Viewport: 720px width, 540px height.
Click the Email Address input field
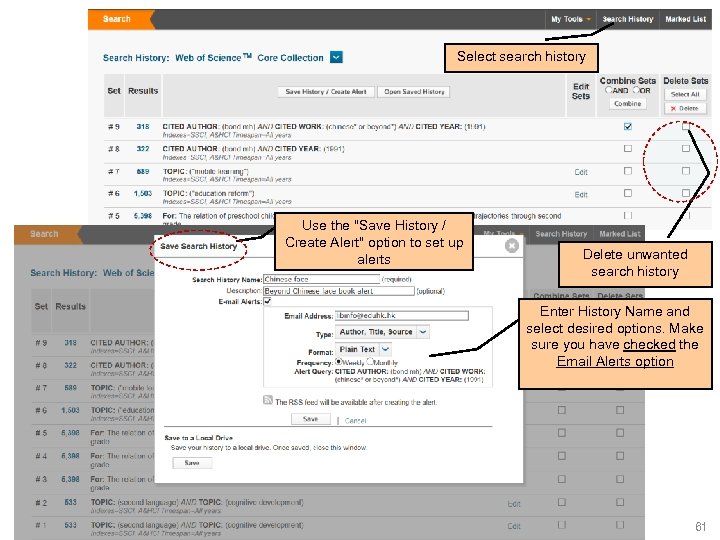[x=402, y=315]
